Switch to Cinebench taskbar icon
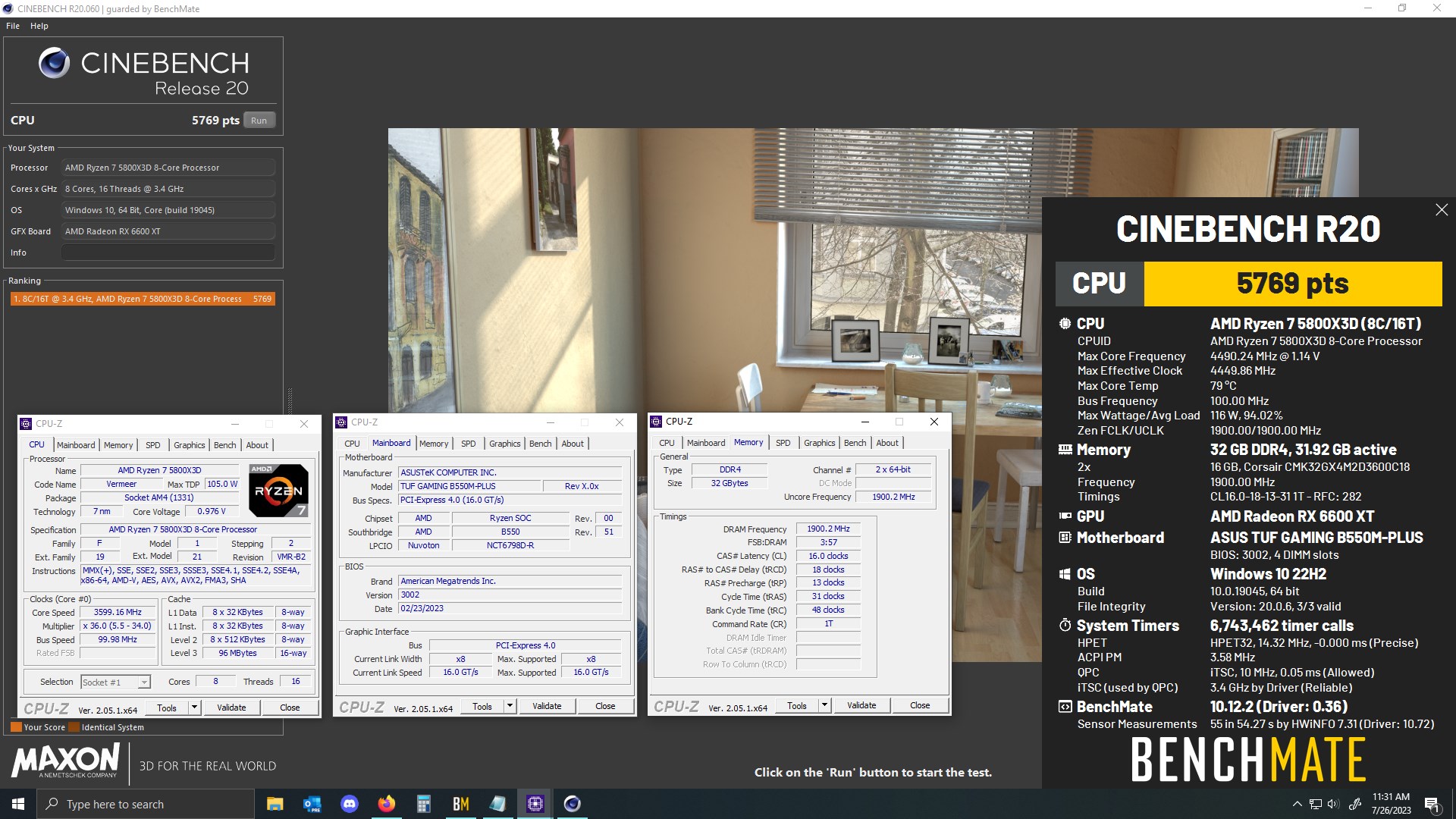Screen dimensions: 1456x819 point(573,804)
